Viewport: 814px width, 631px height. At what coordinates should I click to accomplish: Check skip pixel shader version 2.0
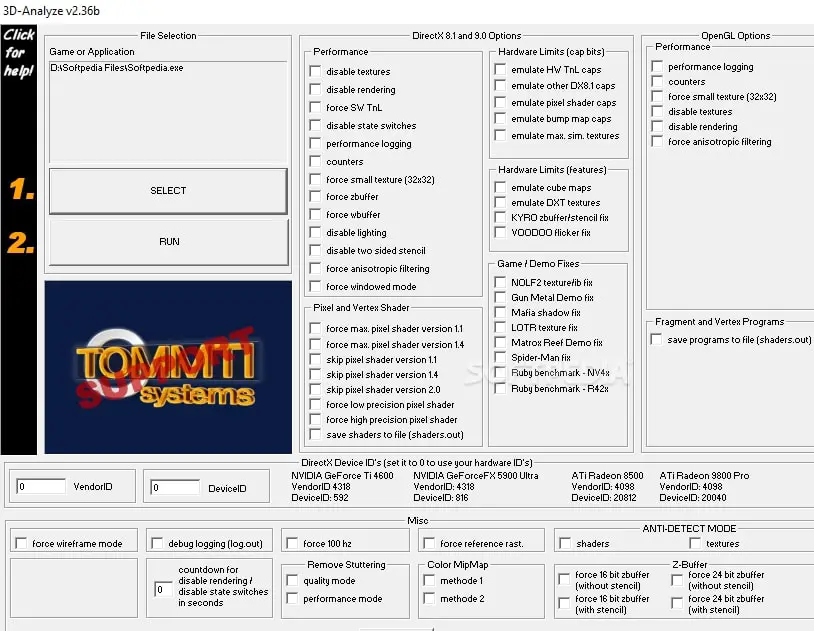click(316, 390)
